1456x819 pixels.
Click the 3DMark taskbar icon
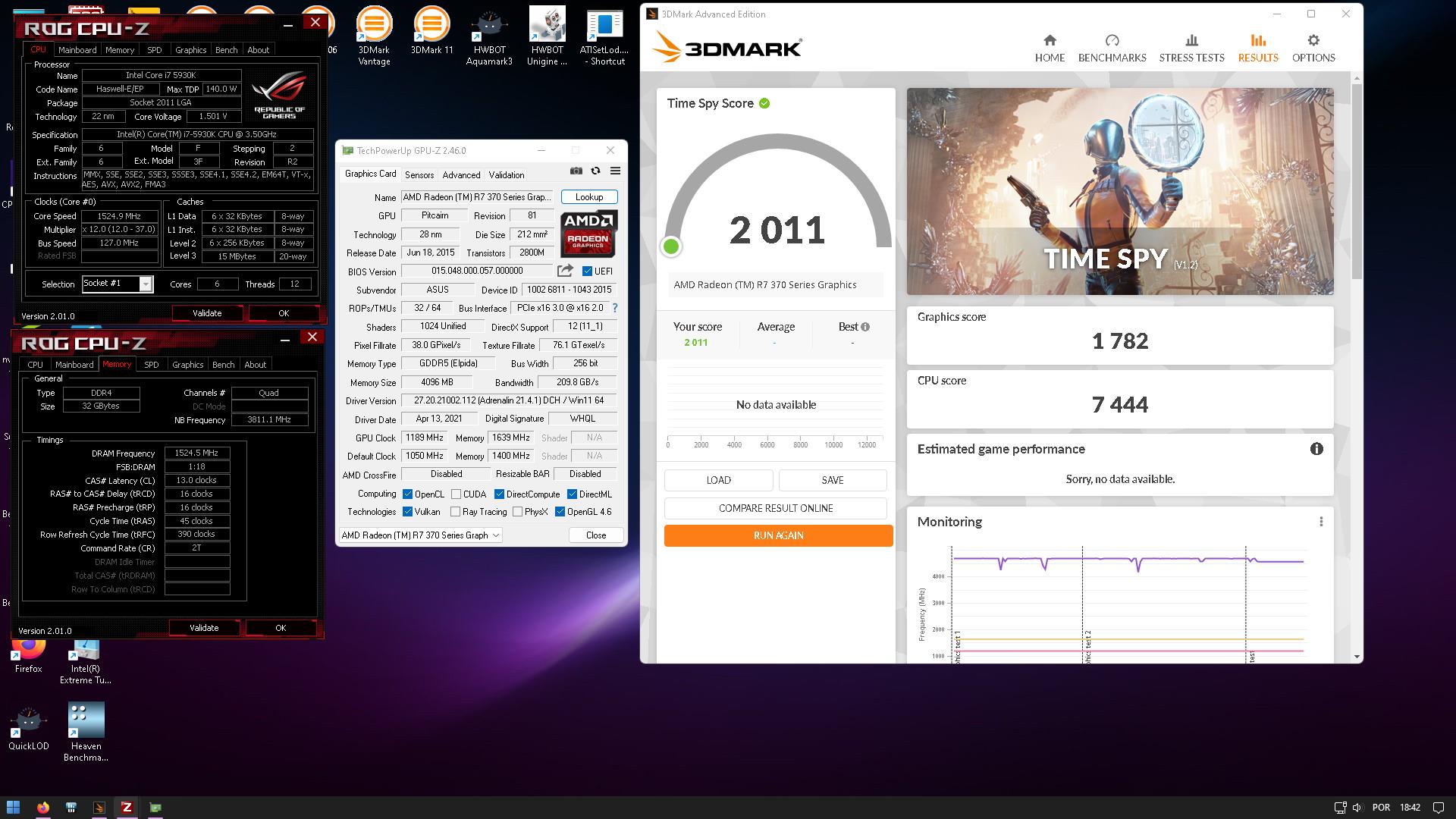coord(99,808)
